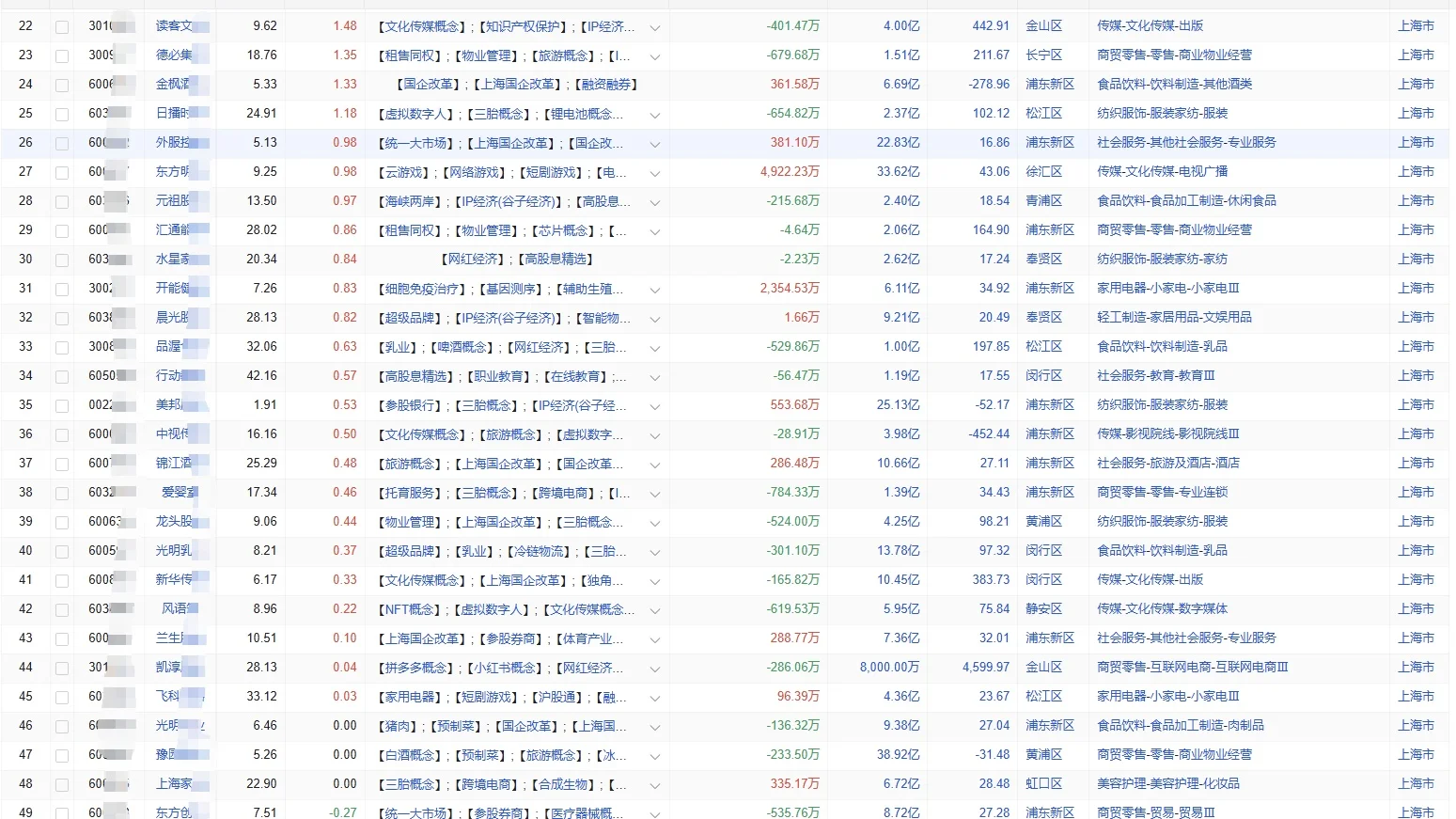Screen dimensions: 1456x819
Task: Select the 静安区 district cell
Action: (1043, 609)
